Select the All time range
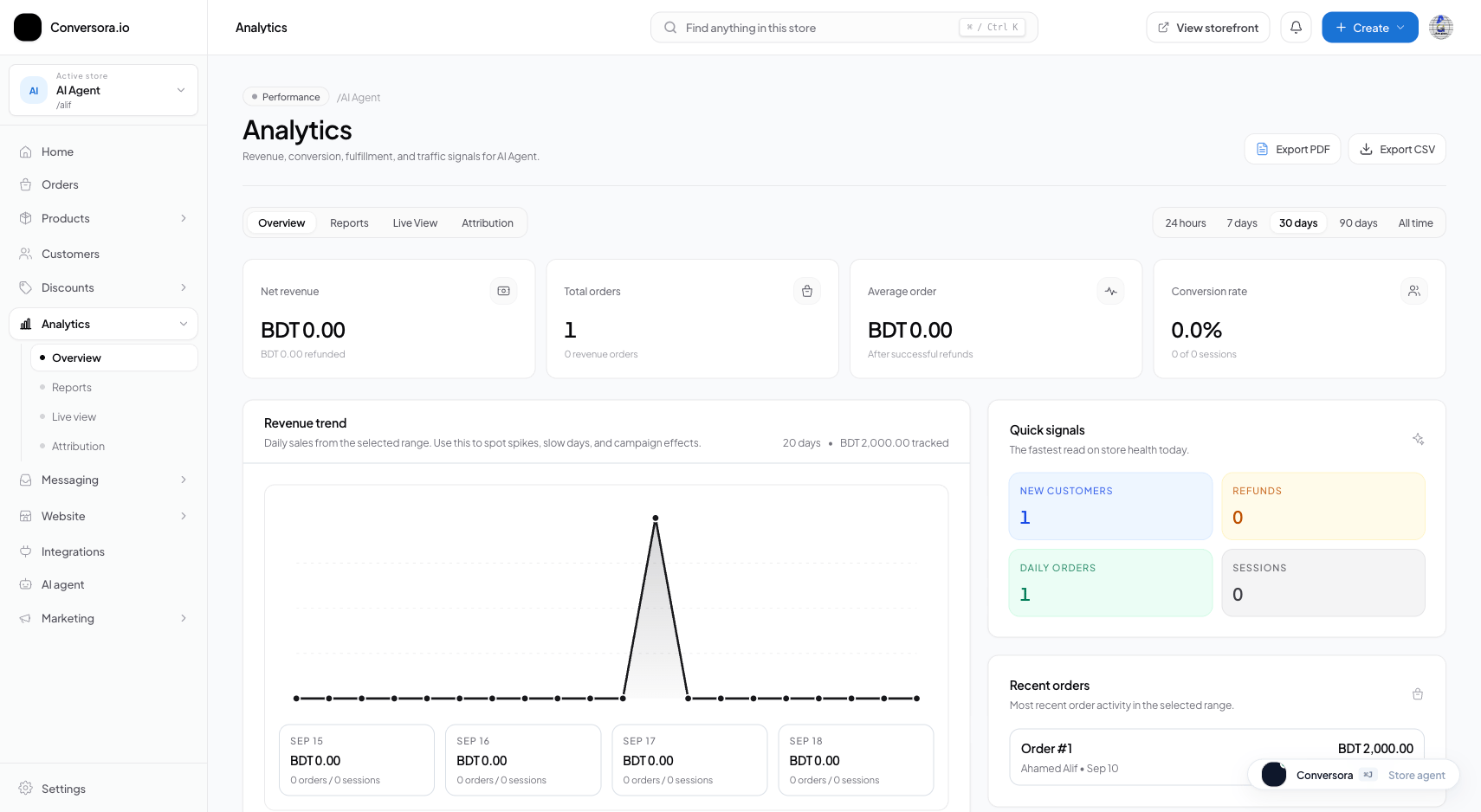This screenshot has width=1481, height=812. point(1415,223)
